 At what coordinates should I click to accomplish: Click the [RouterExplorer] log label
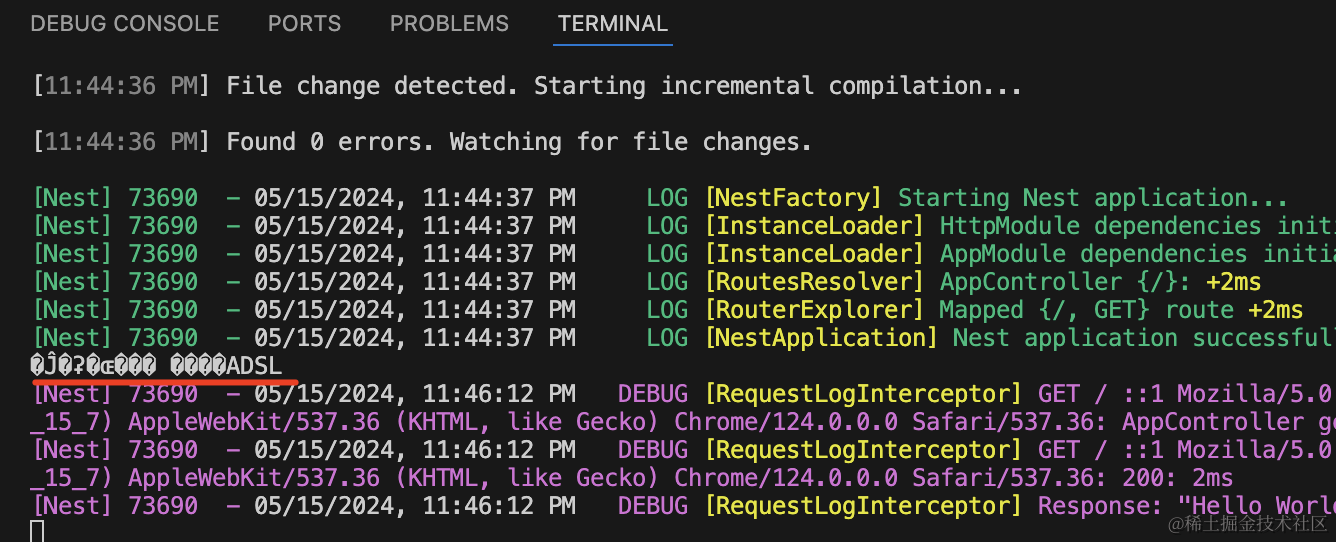point(815,310)
